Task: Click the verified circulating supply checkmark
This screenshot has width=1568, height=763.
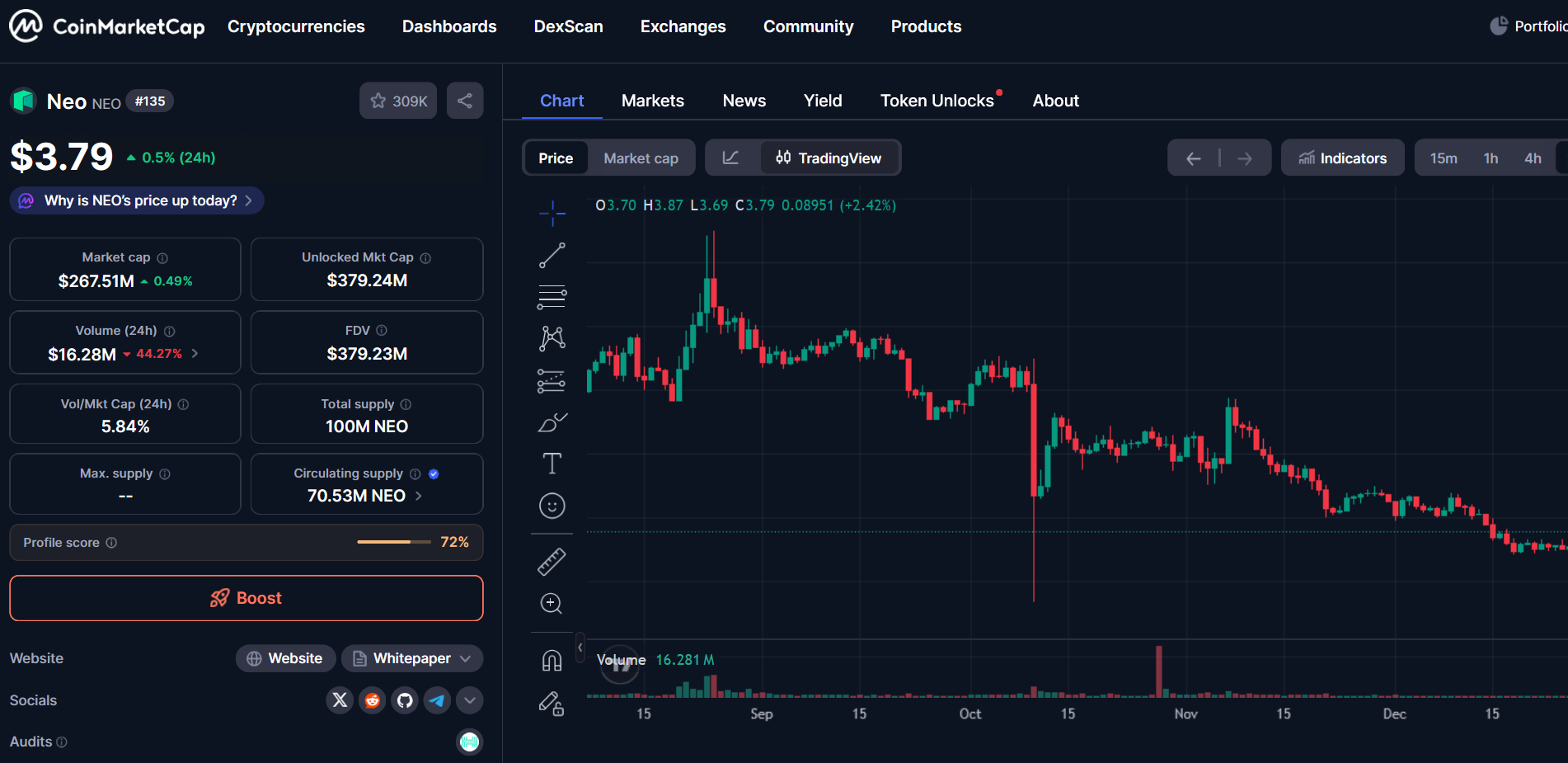Action: [x=434, y=474]
